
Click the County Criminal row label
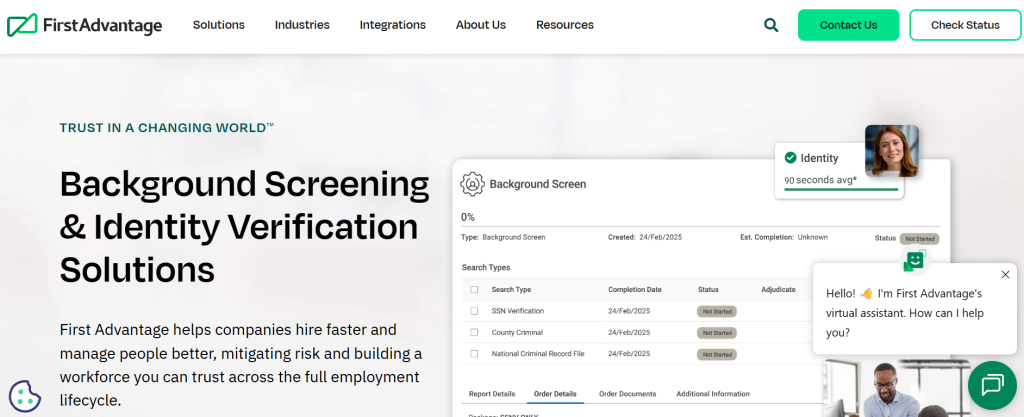coord(517,332)
